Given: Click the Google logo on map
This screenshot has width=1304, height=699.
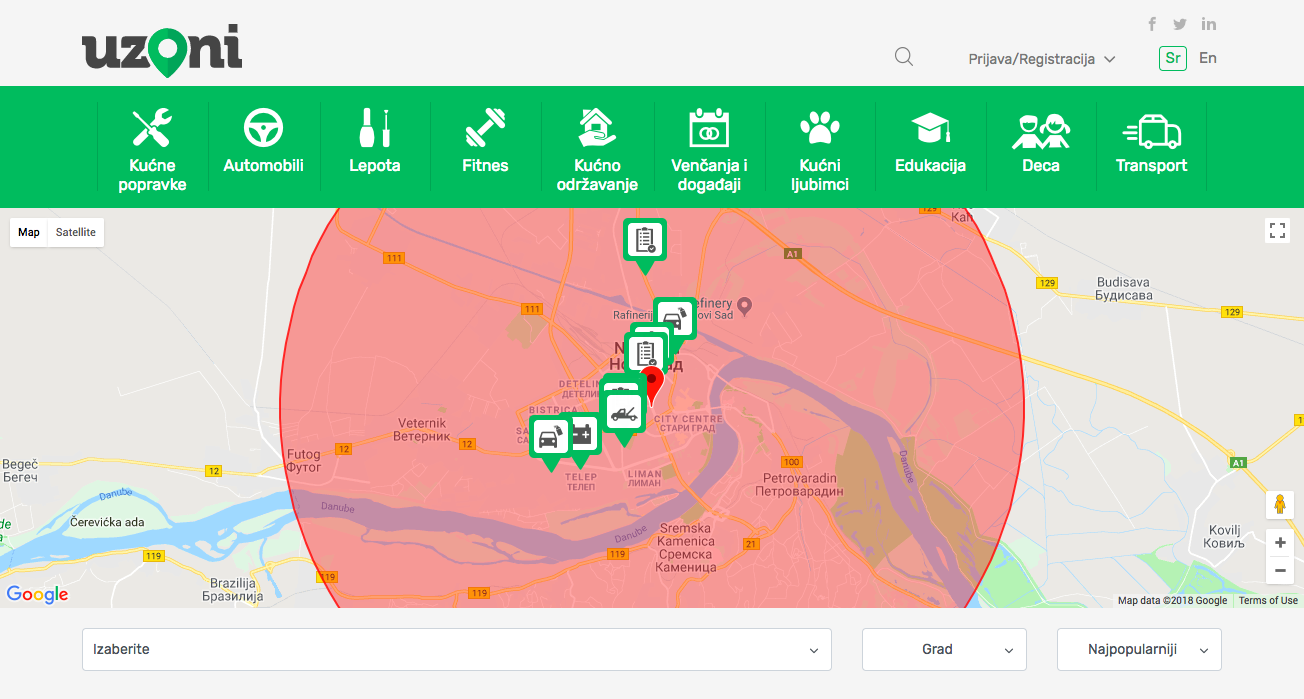Looking at the screenshot, I should click(x=37, y=594).
